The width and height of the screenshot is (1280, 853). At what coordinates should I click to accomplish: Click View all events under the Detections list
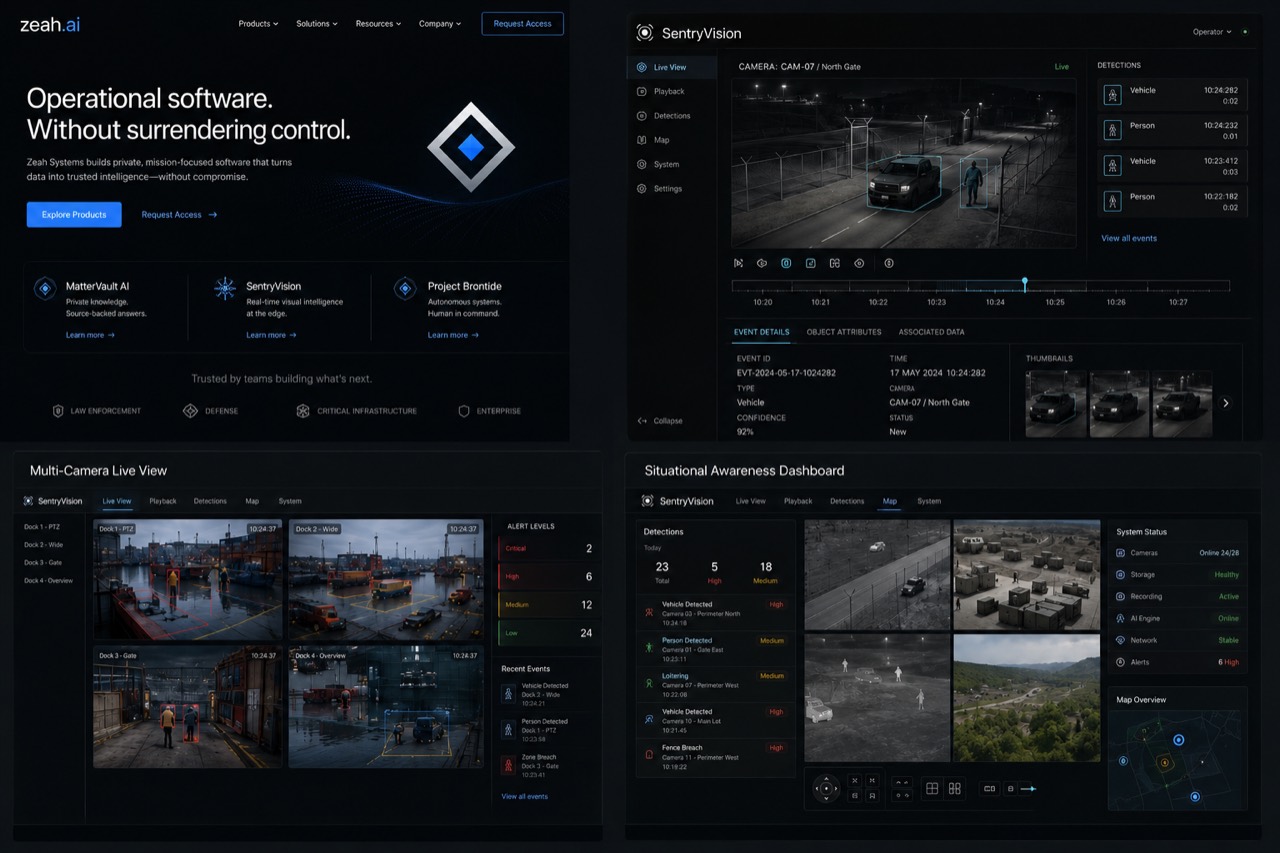pos(1129,238)
